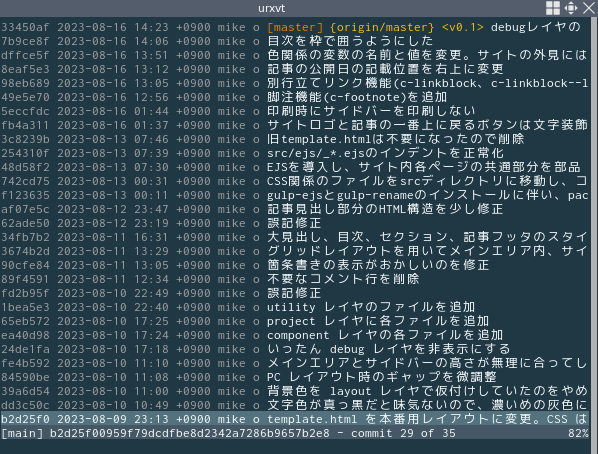Select commit 33450af on master
Viewport: 598px width, 454px height.
click(295, 27)
